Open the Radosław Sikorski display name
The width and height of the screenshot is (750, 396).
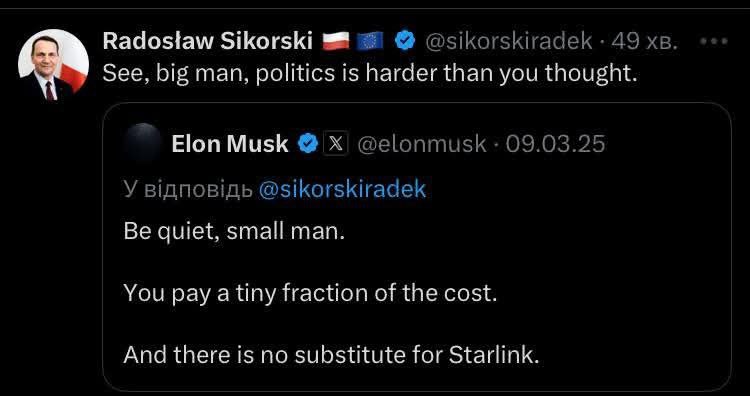pos(208,42)
